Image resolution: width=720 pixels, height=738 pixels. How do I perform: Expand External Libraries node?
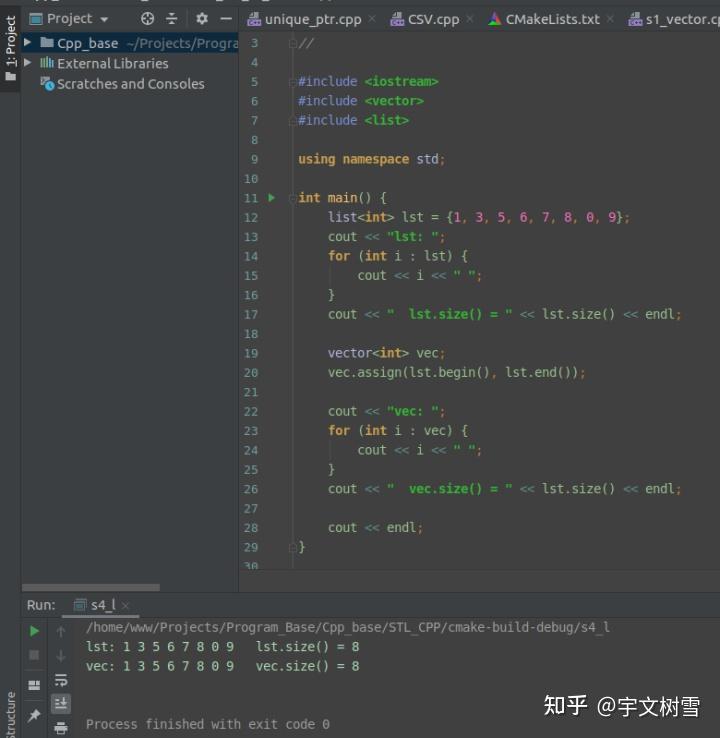point(27,63)
